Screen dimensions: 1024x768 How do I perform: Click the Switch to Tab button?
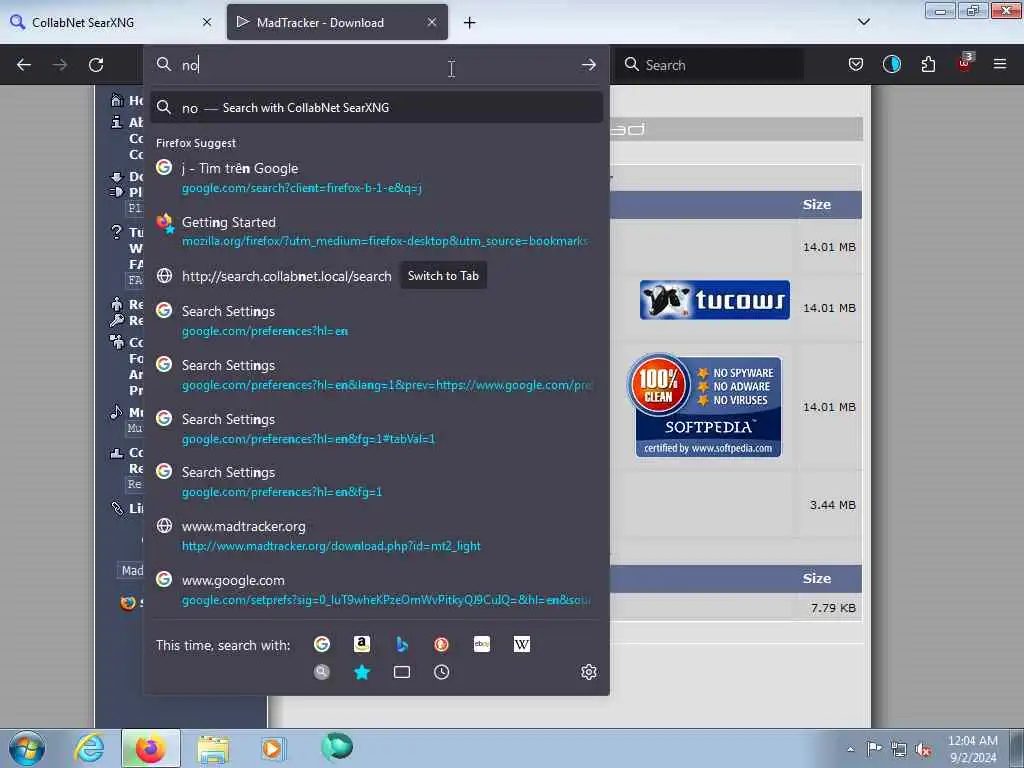coord(443,276)
